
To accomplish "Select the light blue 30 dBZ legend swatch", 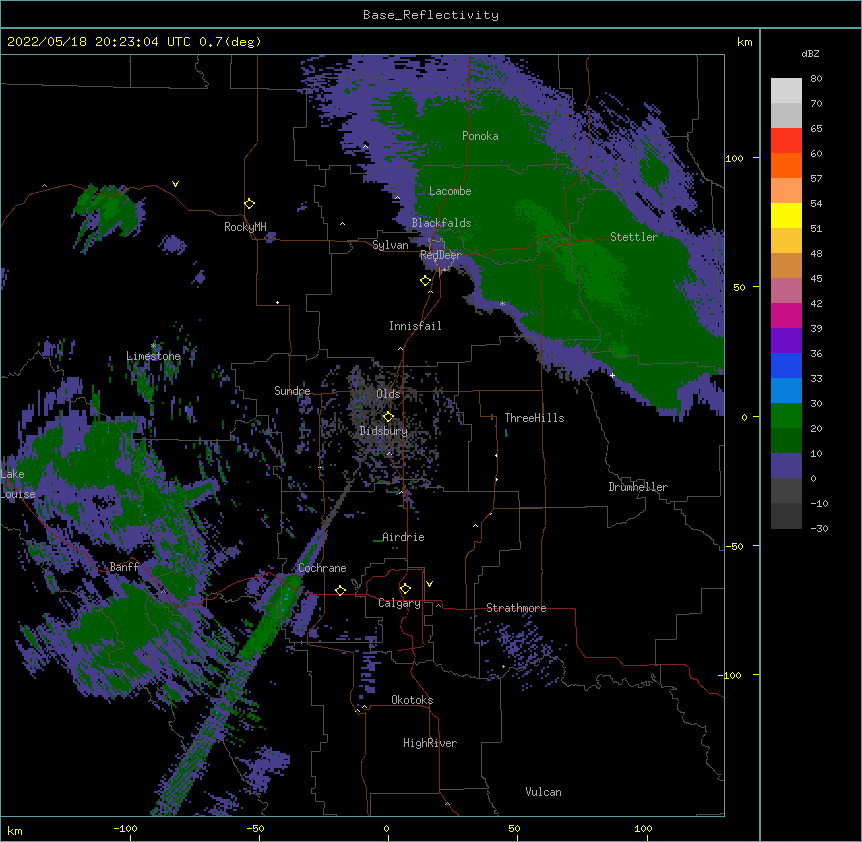I will coord(786,390).
